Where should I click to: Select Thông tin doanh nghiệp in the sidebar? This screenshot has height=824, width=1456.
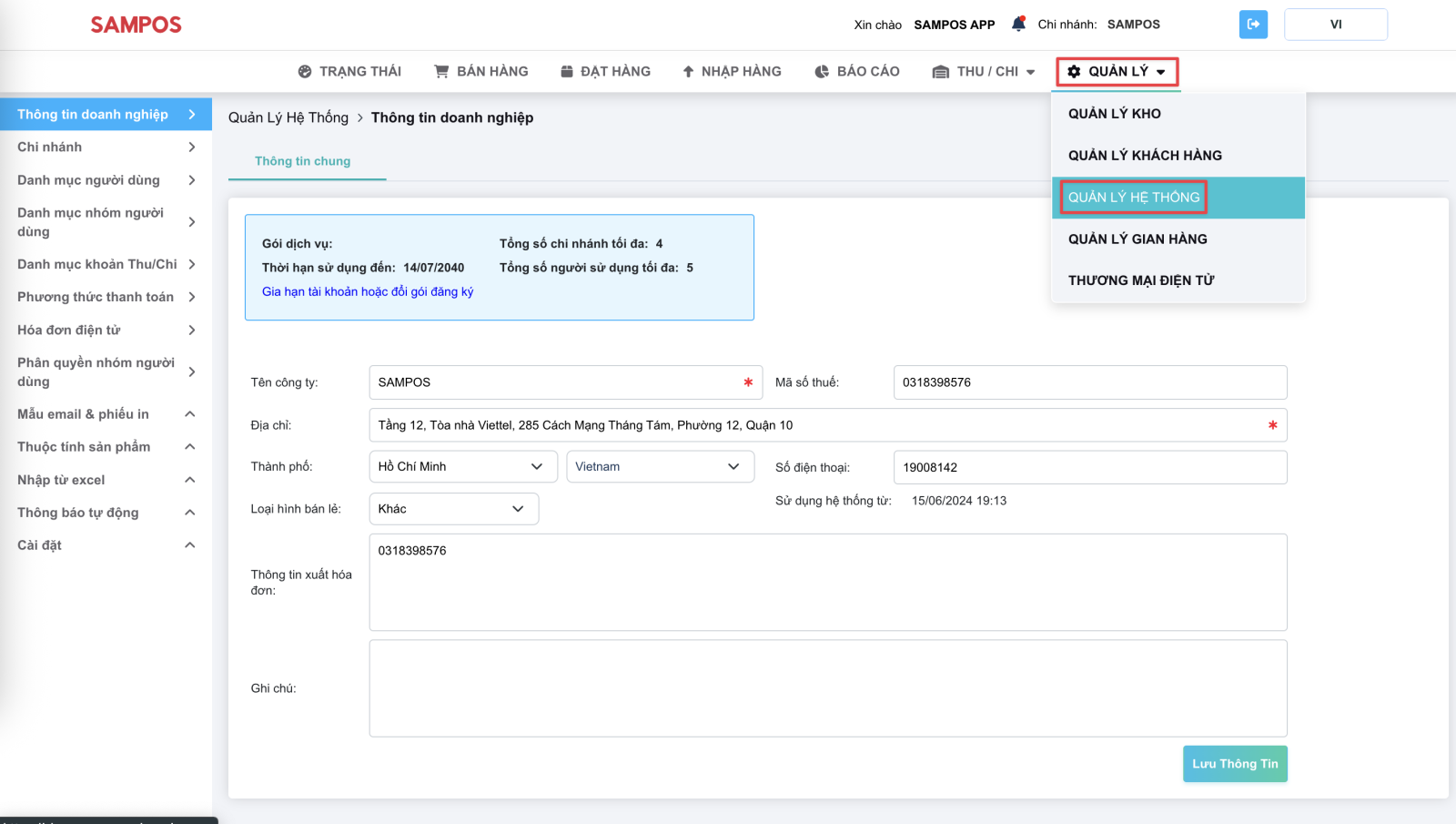(106, 114)
